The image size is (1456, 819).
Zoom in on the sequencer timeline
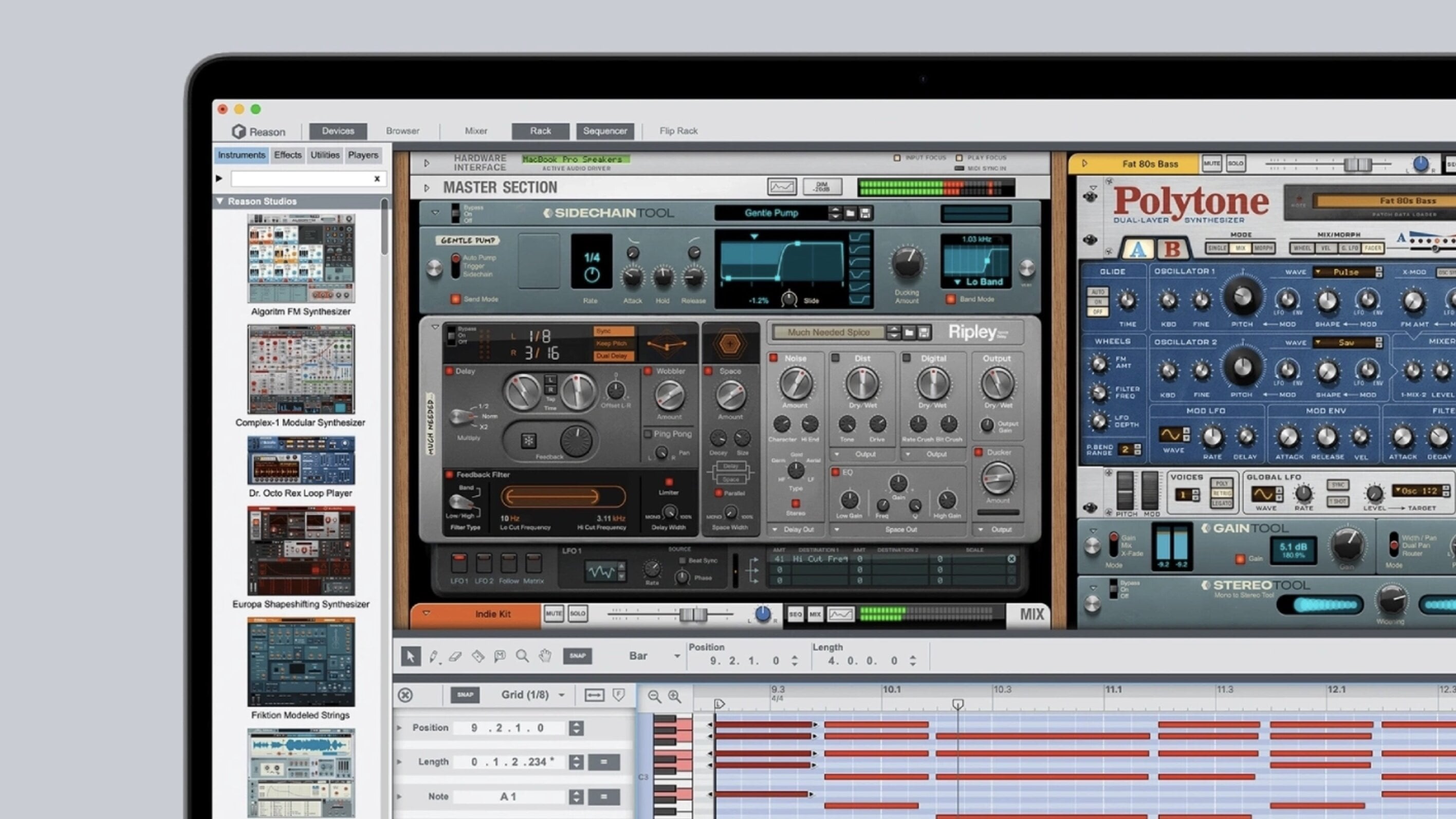(x=674, y=696)
